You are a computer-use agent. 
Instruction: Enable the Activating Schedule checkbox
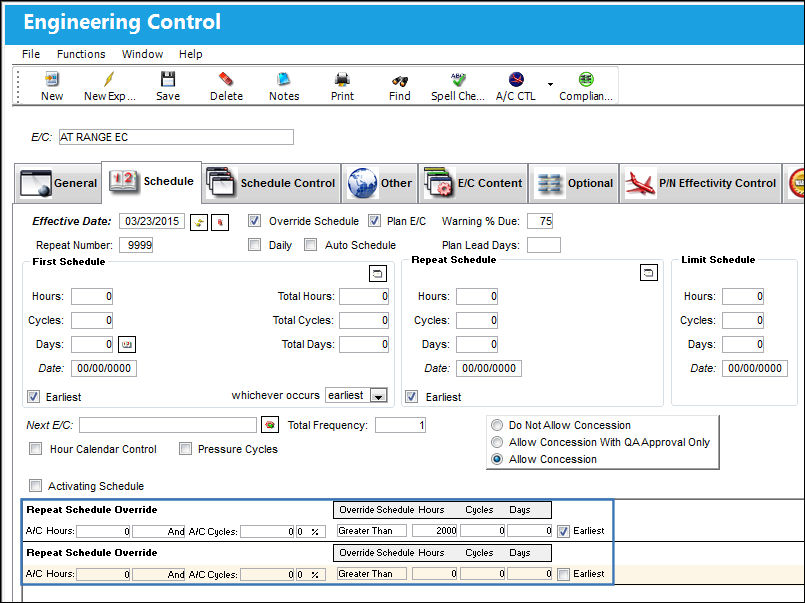[x=35, y=485]
